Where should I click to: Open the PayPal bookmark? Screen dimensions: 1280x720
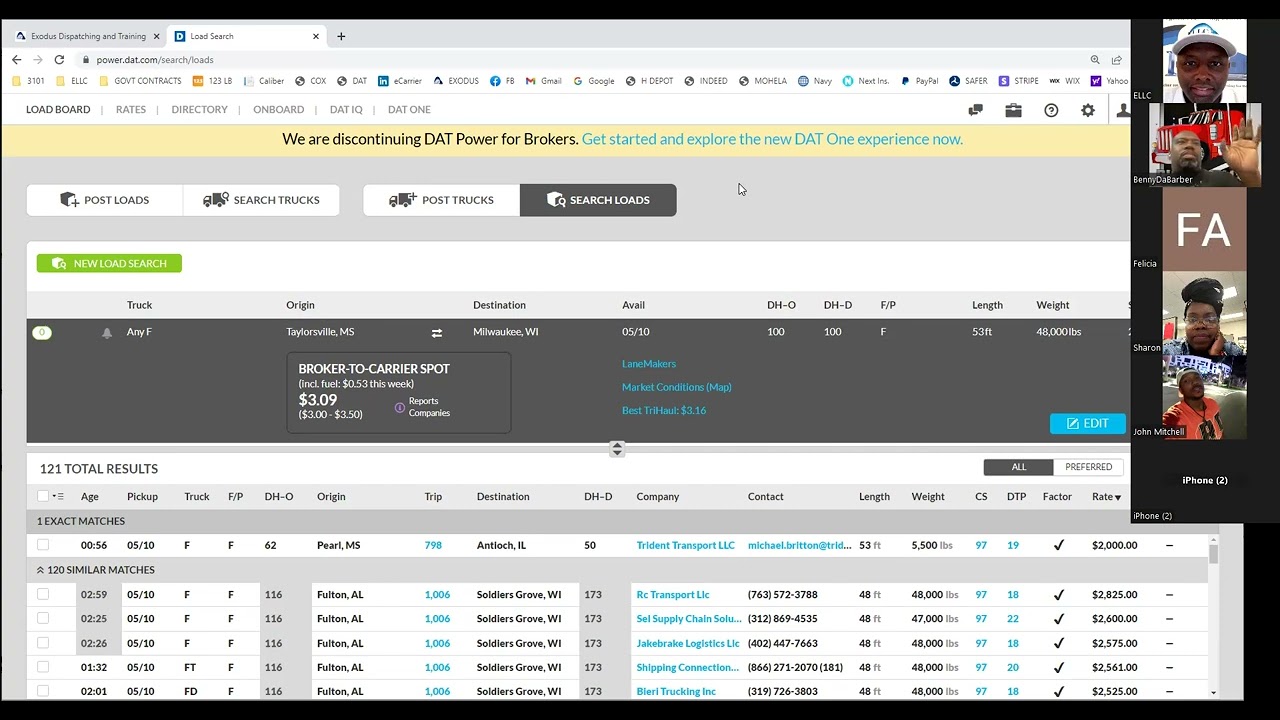[x=919, y=81]
